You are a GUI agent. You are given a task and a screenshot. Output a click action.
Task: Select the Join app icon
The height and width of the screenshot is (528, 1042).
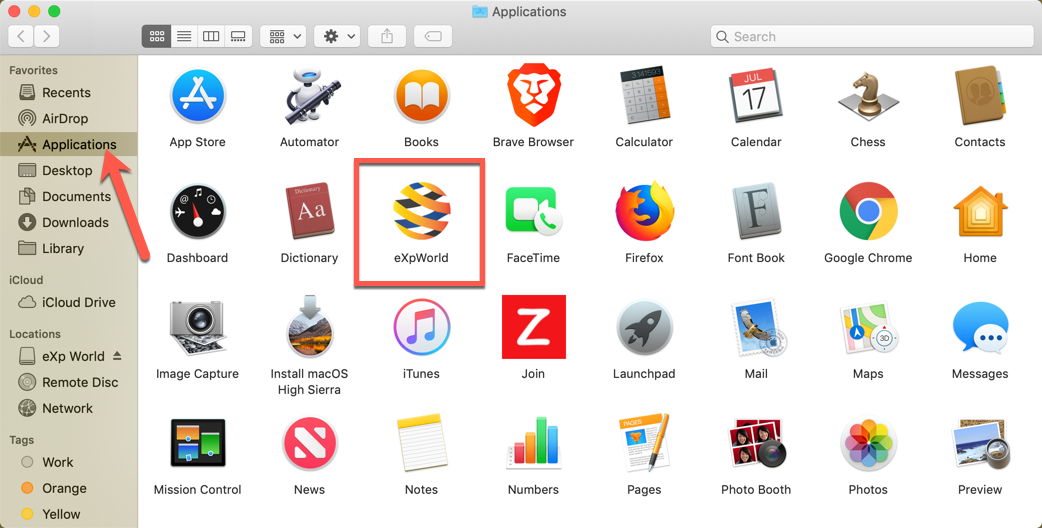(534, 327)
